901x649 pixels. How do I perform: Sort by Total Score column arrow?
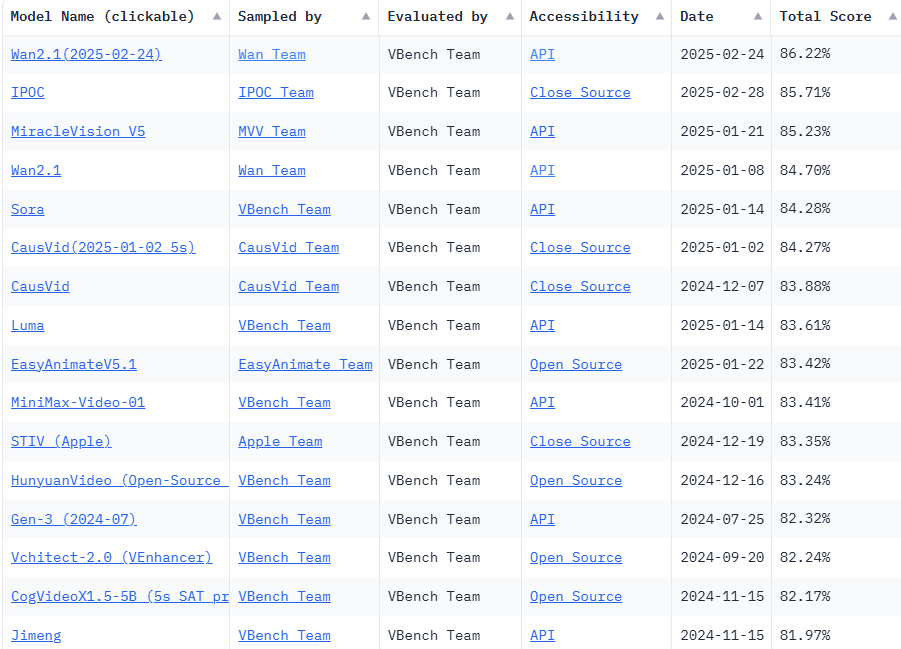[892, 16]
